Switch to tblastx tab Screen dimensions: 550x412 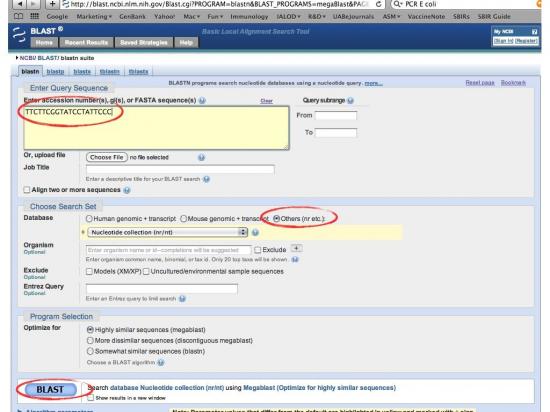click(x=138, y=72)
